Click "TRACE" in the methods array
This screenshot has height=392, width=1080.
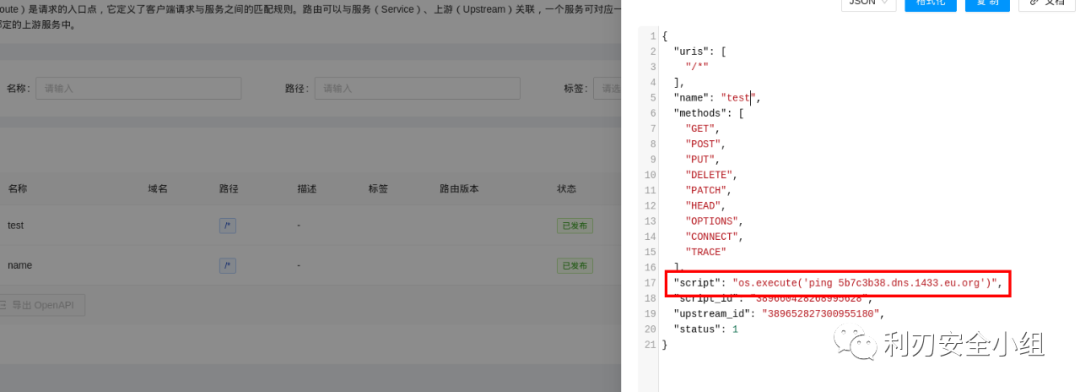(705, 252)
